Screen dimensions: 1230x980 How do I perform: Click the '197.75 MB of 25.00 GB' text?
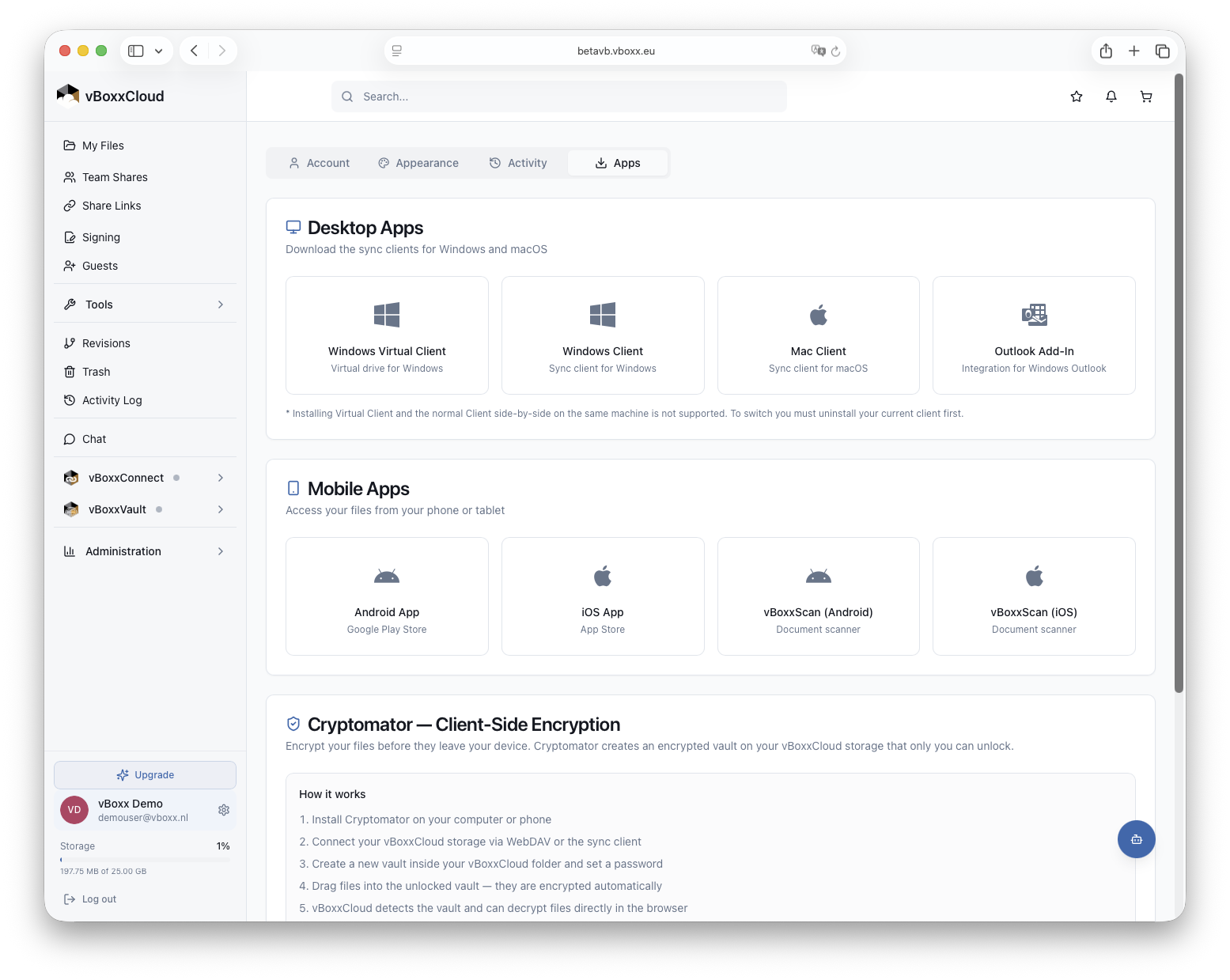pos(104,872)
